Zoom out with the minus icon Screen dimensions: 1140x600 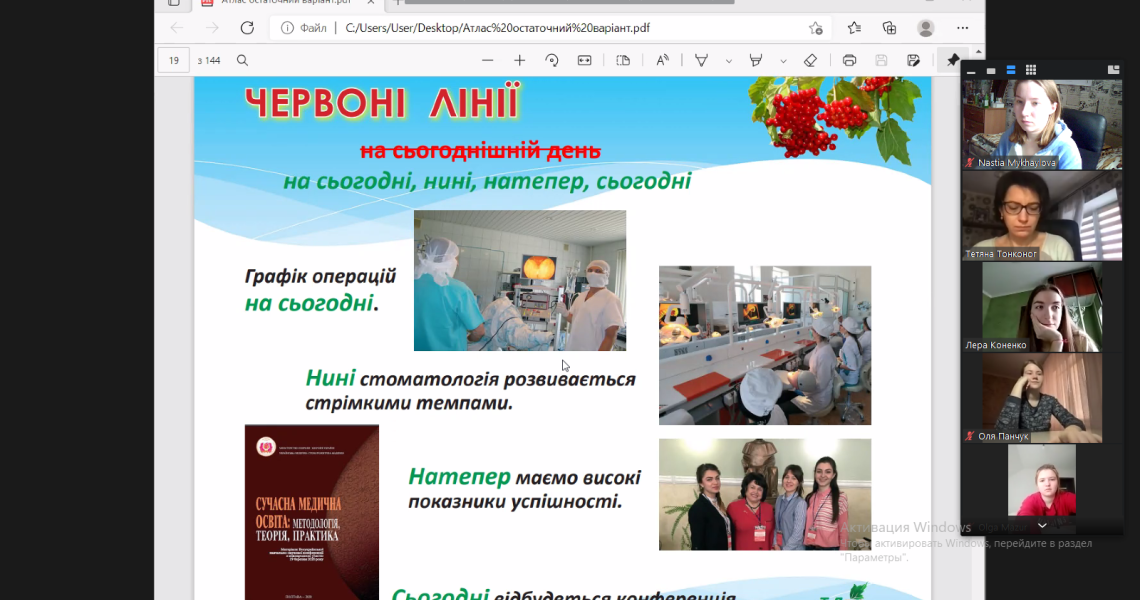coord(487,60)
